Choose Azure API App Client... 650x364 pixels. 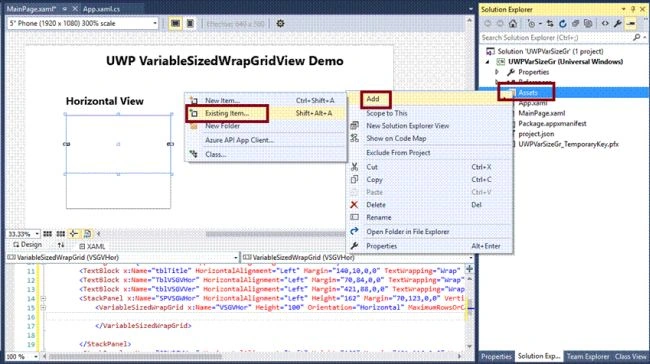coord(265,140)
